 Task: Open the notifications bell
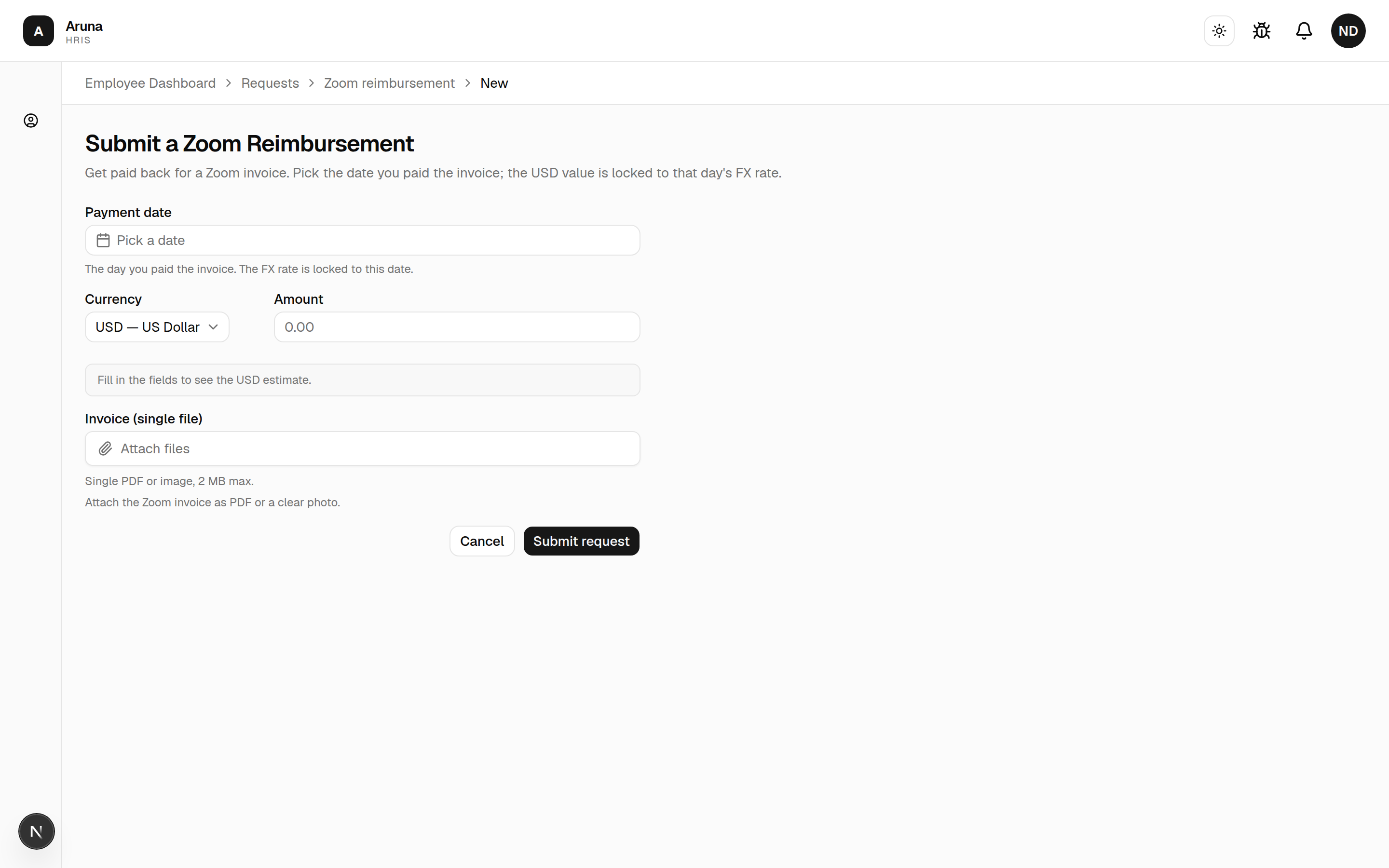(x=1304, y=31)
